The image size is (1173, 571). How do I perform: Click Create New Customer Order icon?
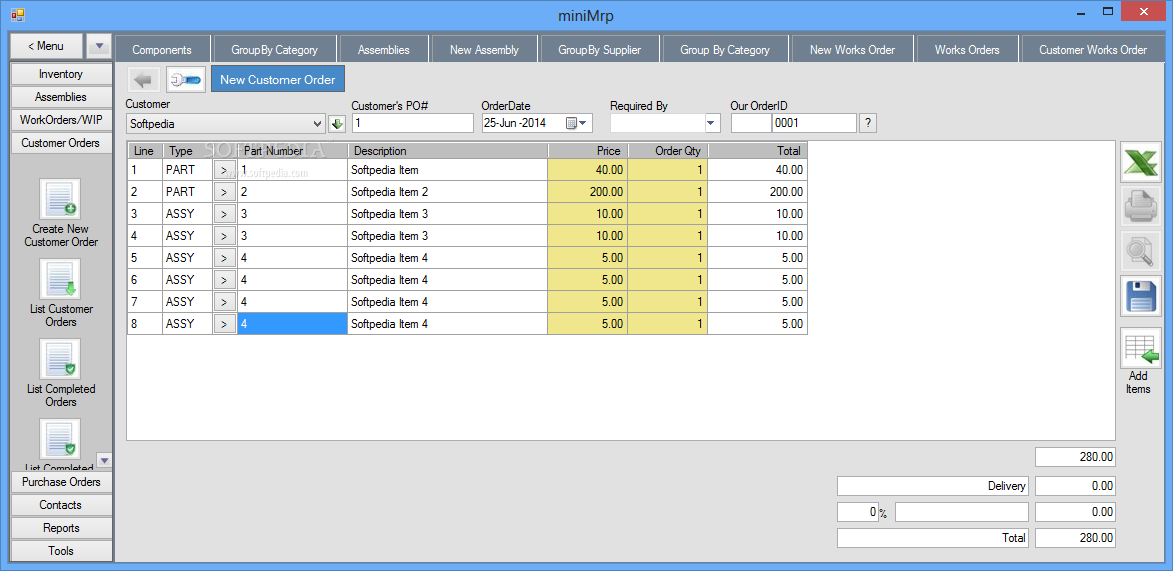click(x=60, y=199)
